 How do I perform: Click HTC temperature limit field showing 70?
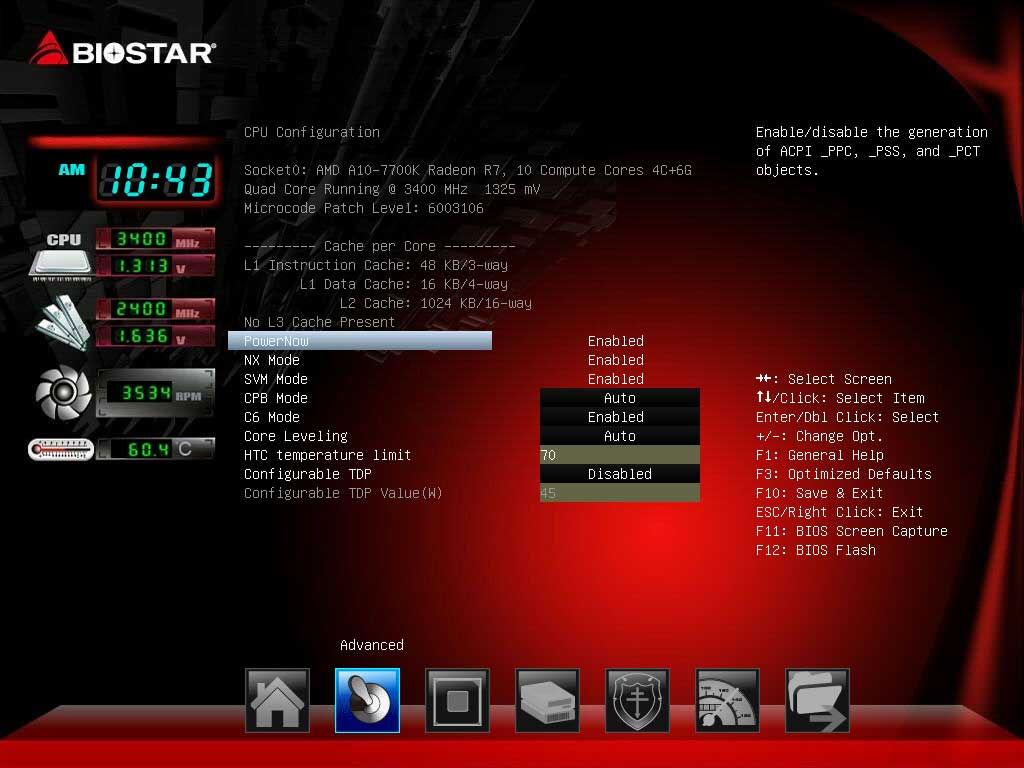[x=620, y=455]
